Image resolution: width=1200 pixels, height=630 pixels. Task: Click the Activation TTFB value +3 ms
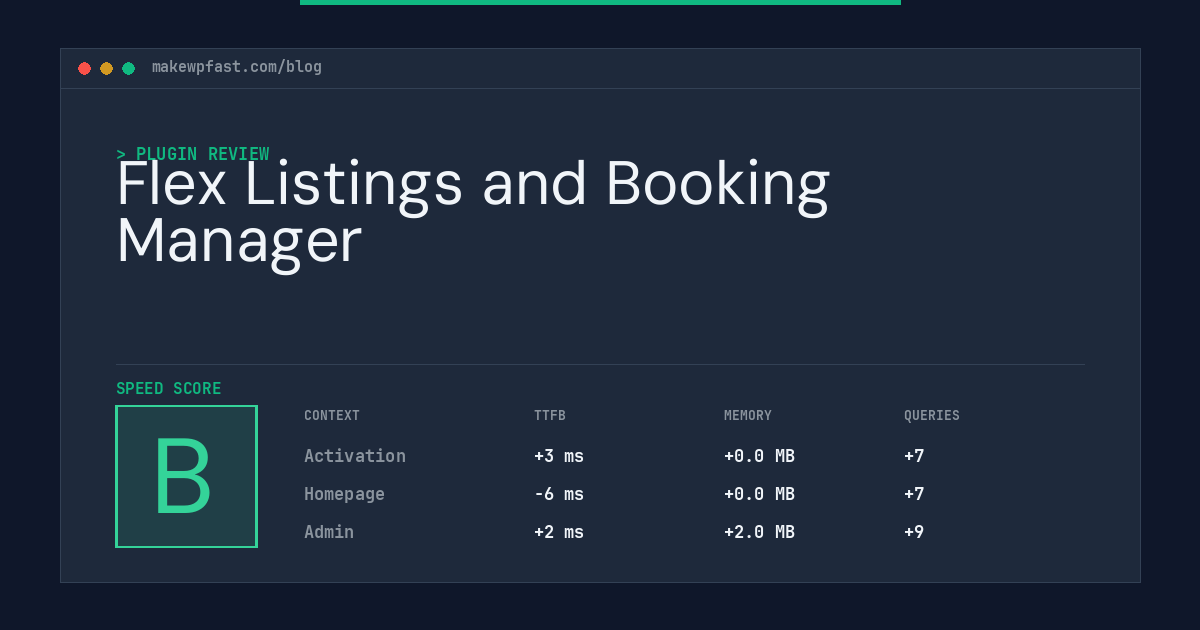(x=559, y=456)
